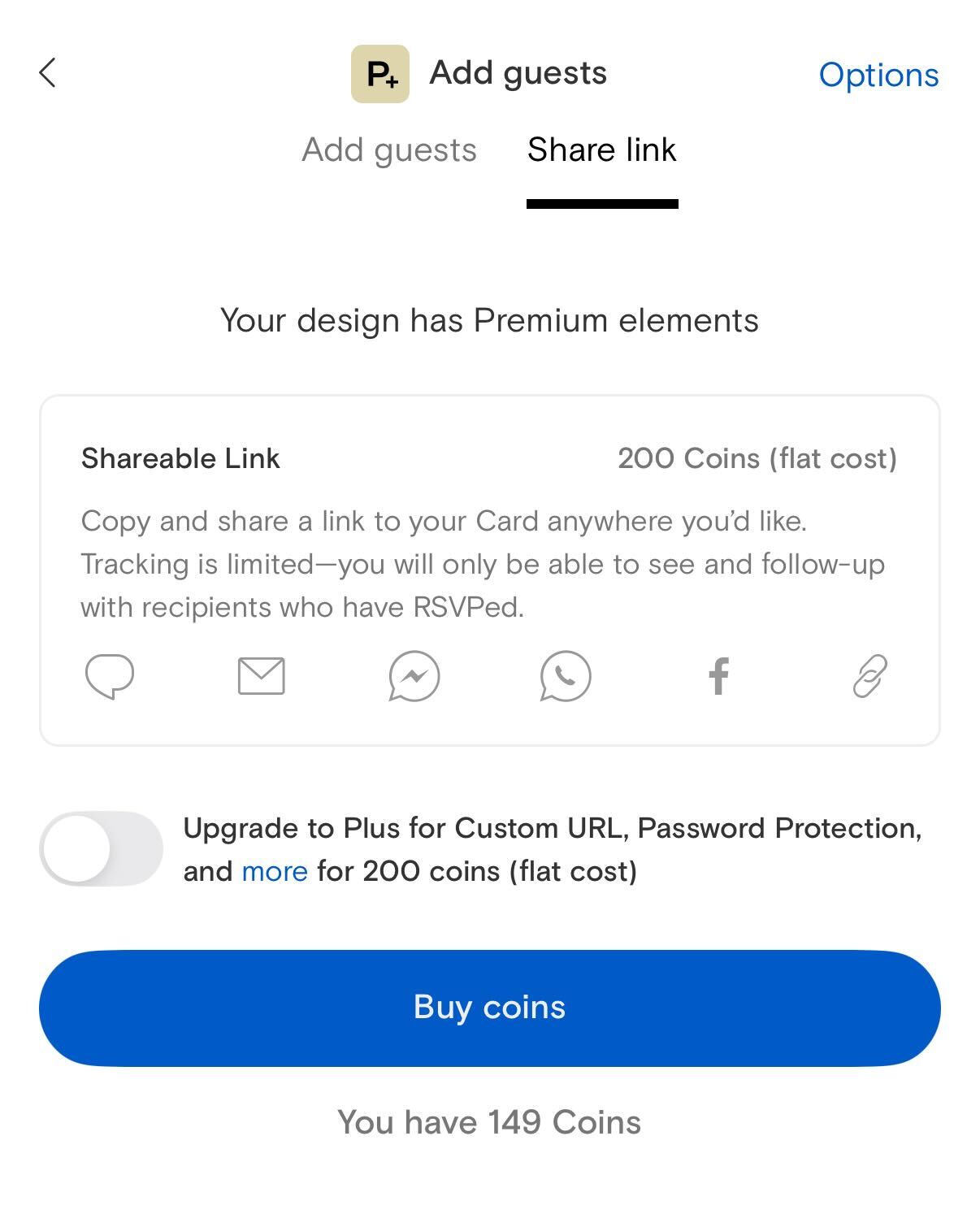This screenshot has height=1227, width=980.
Task: Open Options in the top right
Action: coord(878,75)
